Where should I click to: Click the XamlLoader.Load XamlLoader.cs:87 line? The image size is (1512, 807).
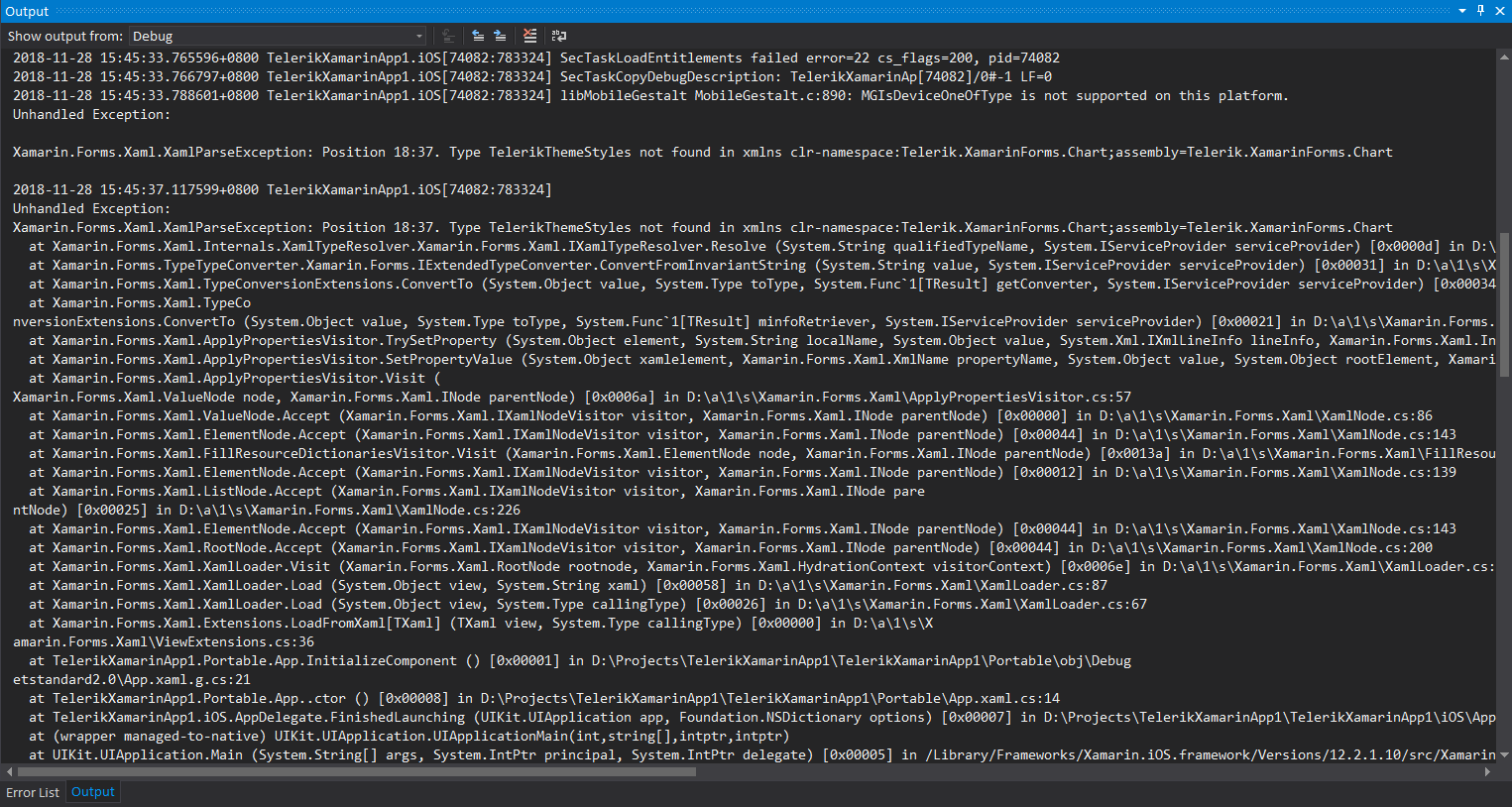tap(568, 585)
